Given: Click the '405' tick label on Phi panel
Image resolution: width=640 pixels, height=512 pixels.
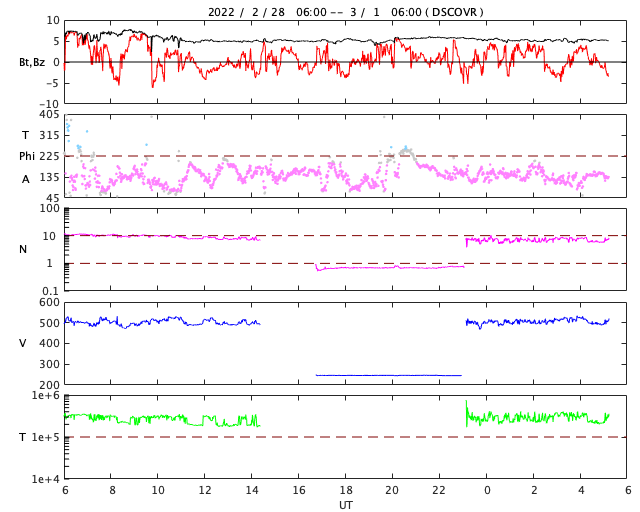Looking at the screenshot, I should (49, 114).
